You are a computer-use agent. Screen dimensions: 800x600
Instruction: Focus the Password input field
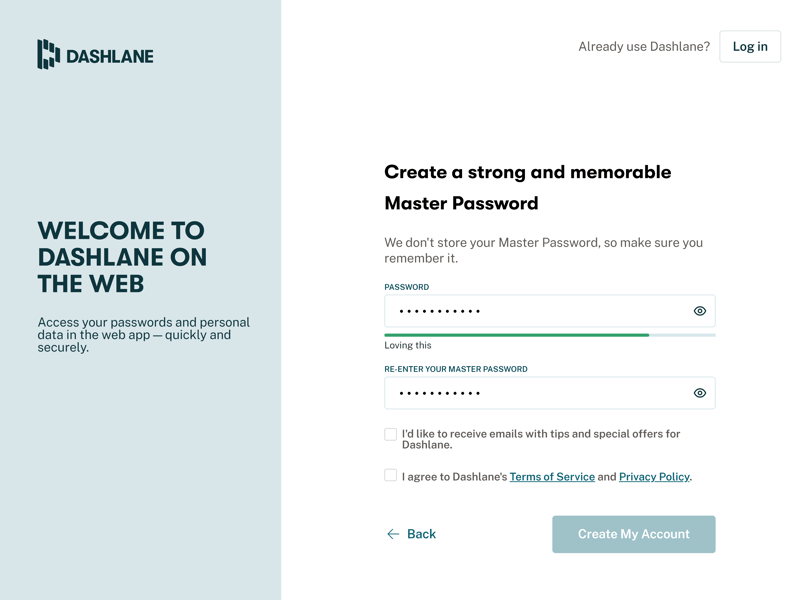point(535,311)
